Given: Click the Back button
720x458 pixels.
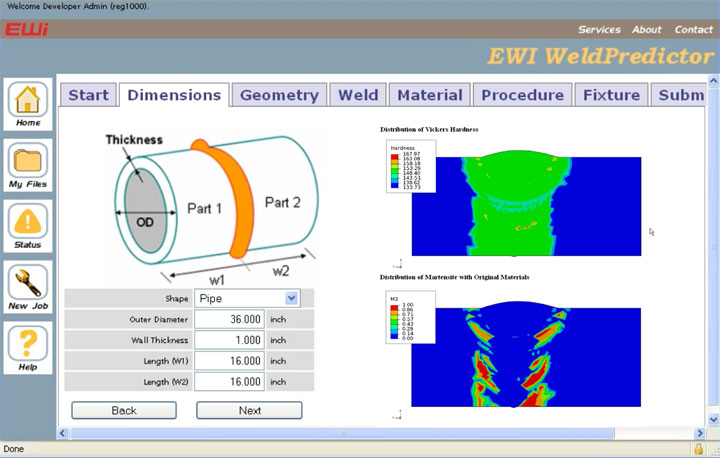Looking at the screenshot, I should click(124, 410).
